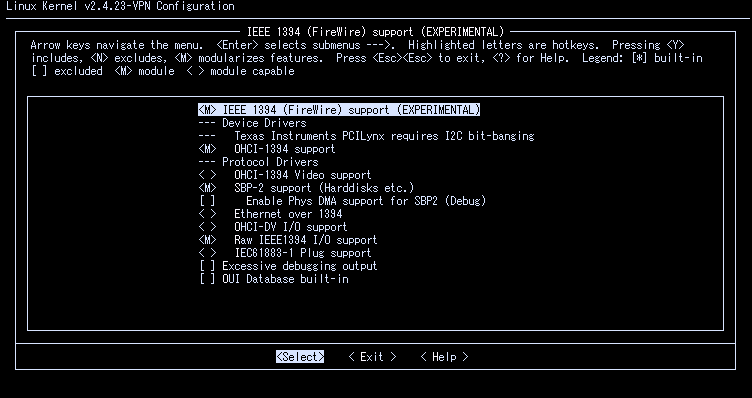Click Texas Instruments PCILynx requires I2C bit-banging
Viewport: 752px width, 398px height.
coord(384,136)
